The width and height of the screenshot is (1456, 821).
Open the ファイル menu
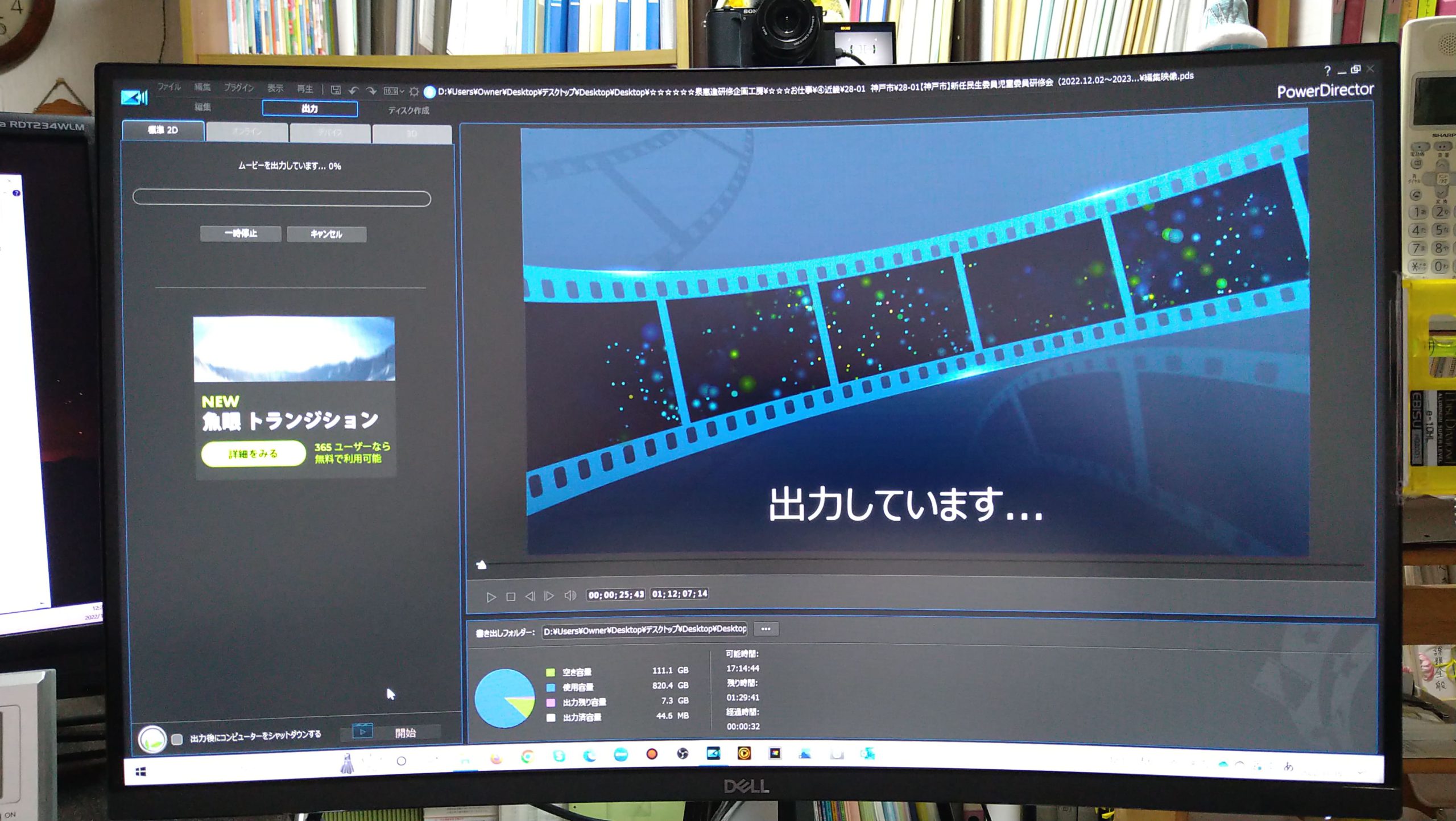169,86
